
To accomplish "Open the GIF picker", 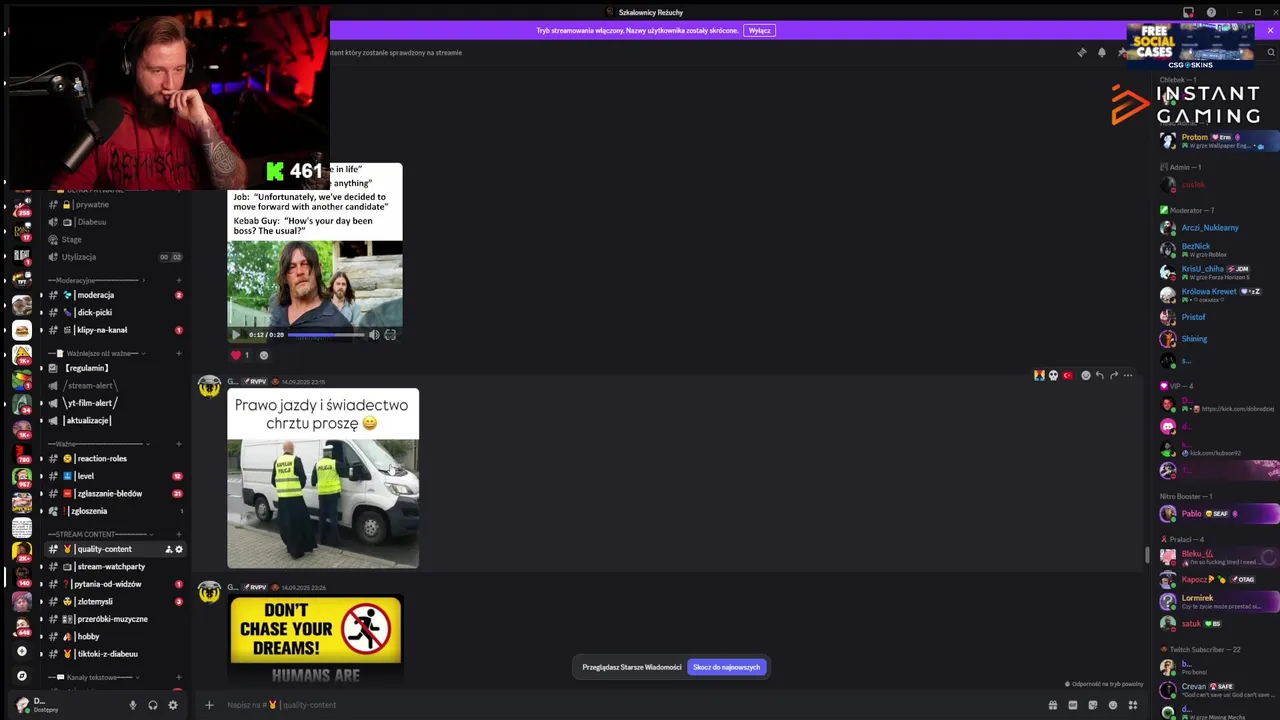I will 1073,705.
